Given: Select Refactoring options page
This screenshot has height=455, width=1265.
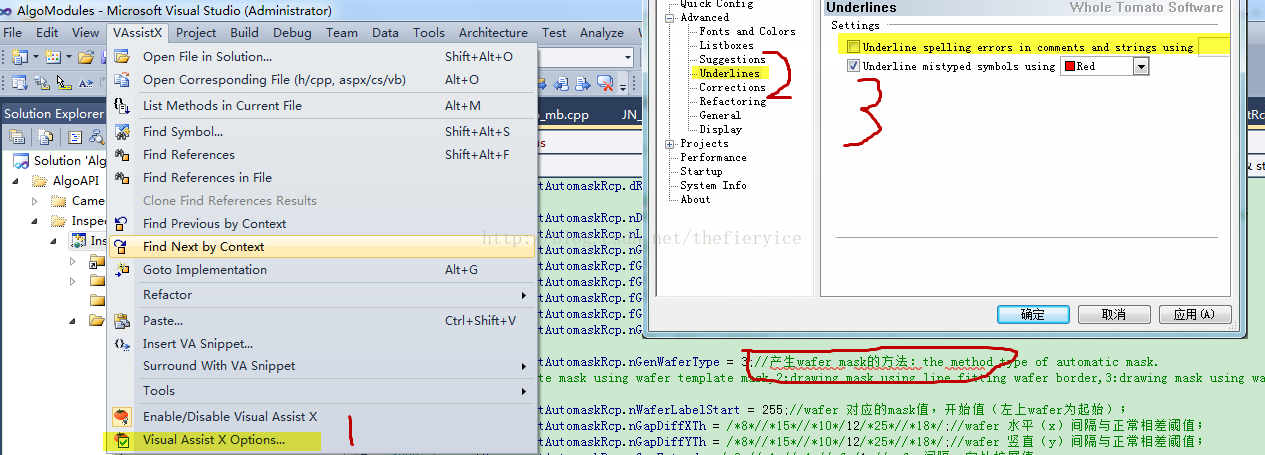Looking at the screenshot, I should pos(732,101).
